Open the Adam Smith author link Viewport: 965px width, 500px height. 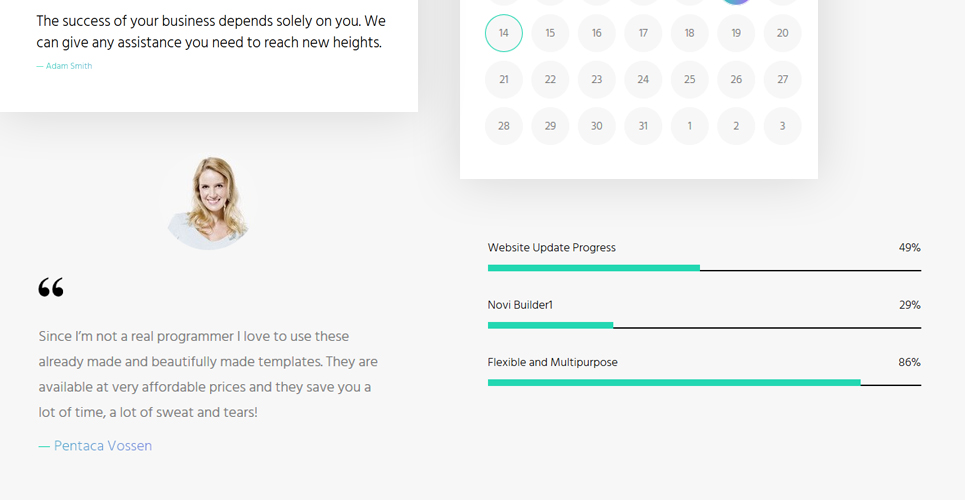(69, 66)
